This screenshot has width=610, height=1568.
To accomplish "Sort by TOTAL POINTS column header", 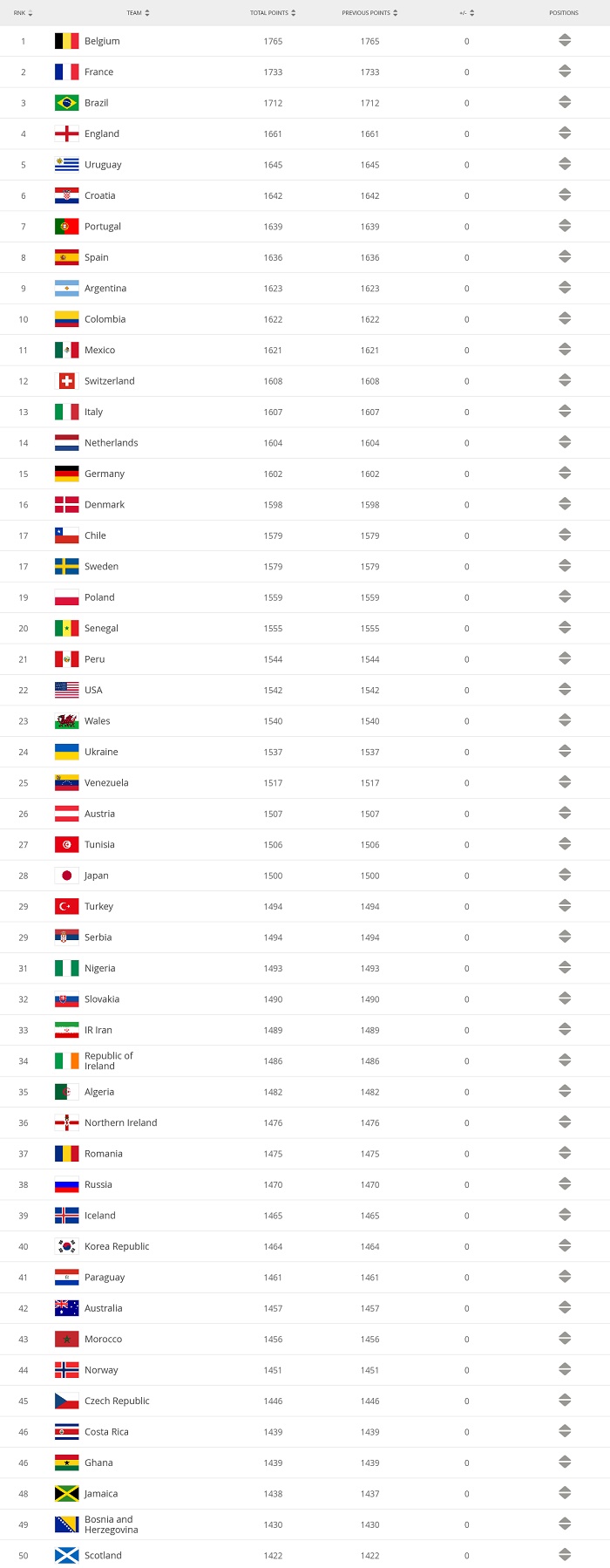I will point(273,13).
